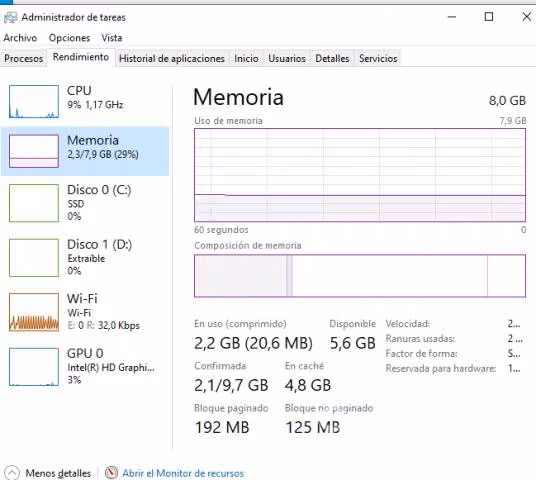Click the Task Manager title bar icon
536x480 pixels.
(x=10, y=17)
